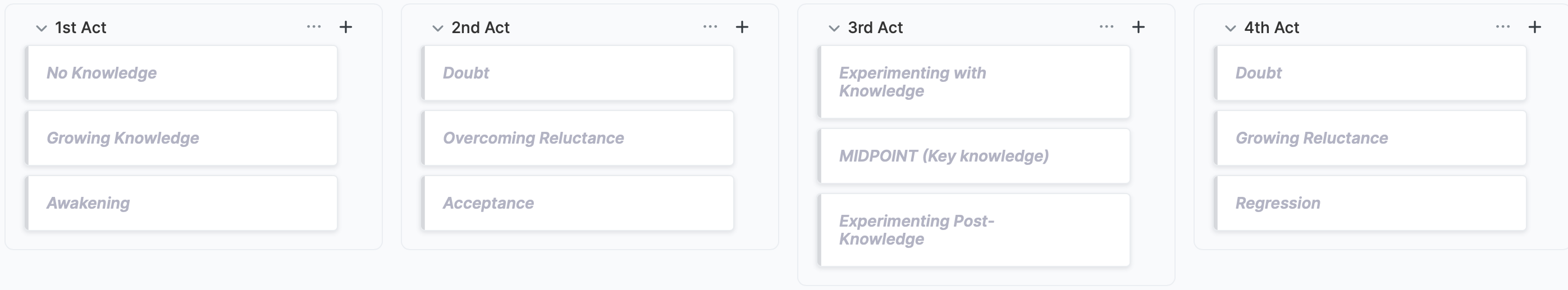Select the Regression card
Image resolution: width=1568 pixels, height=290 pixels.
pyautogui.click(x=1370, y=203)
